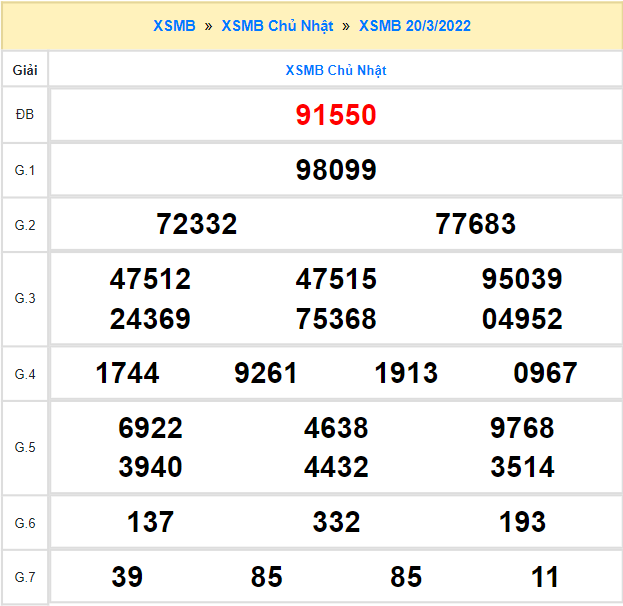Click third prize number 75368
623x606 pixels.
(336, 319)
